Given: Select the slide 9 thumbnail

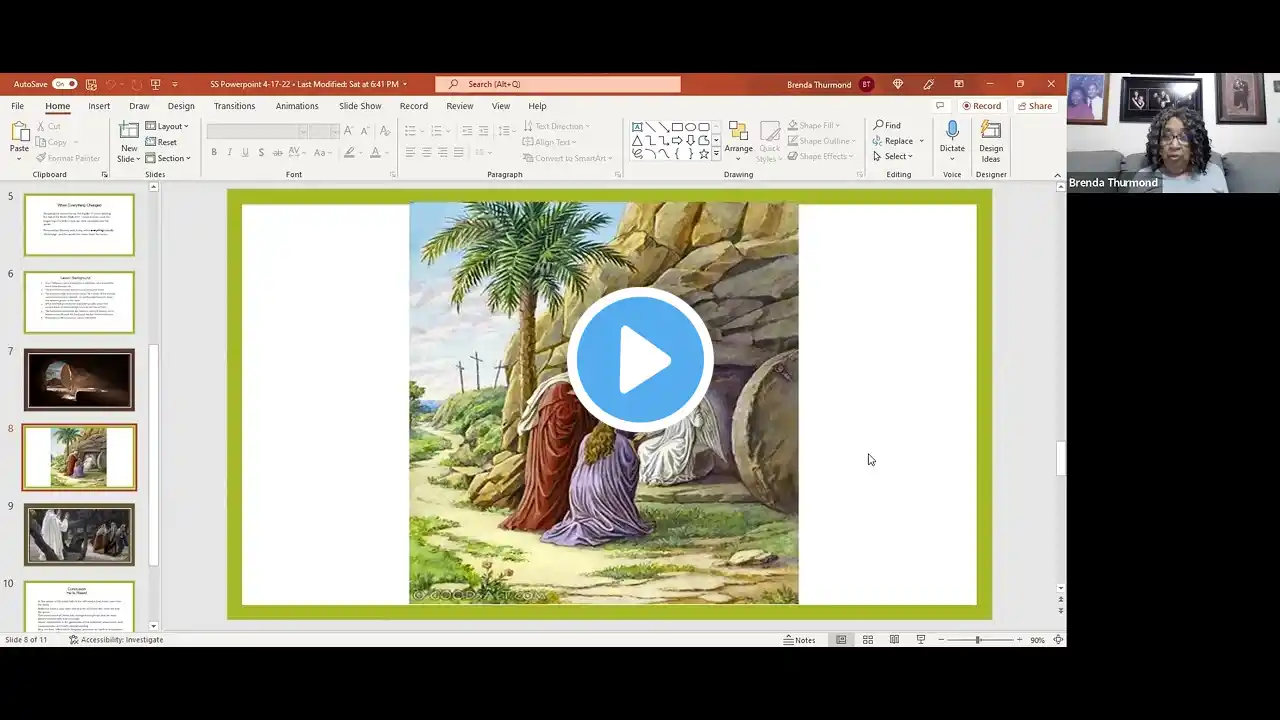Looking at the screenshot, I should (79, 535).
